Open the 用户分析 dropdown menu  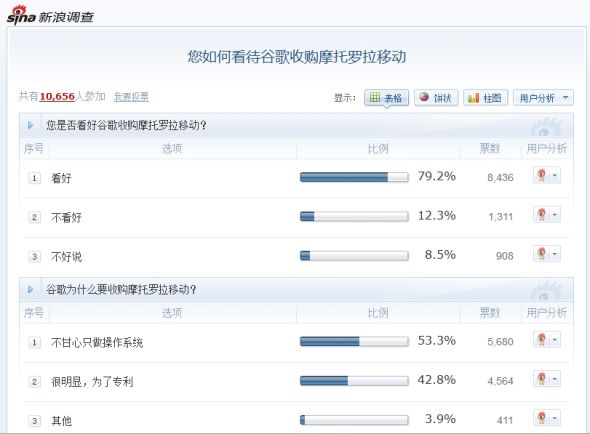click(543, 98)
